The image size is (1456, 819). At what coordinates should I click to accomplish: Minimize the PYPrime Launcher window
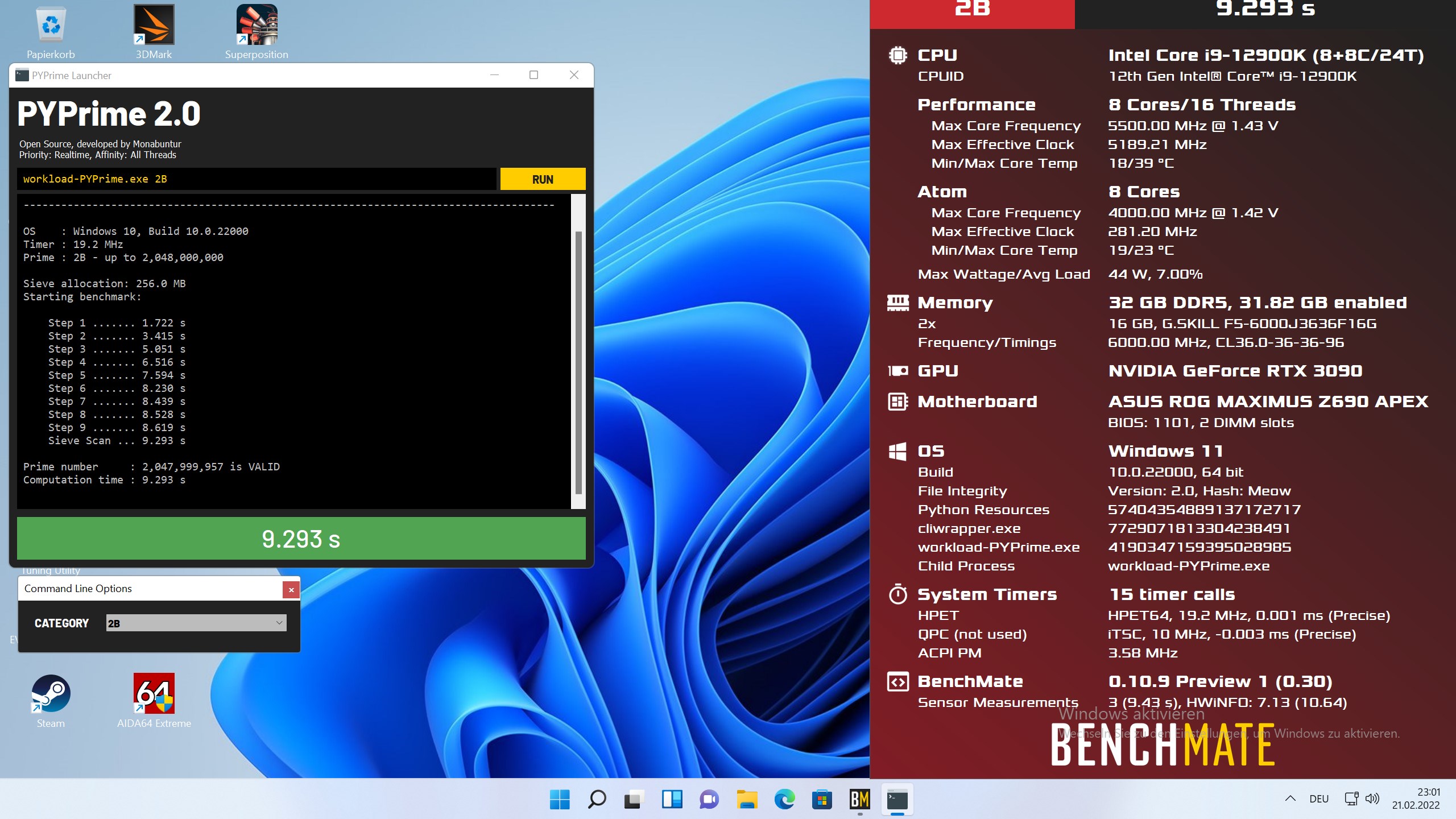(495, 75)
